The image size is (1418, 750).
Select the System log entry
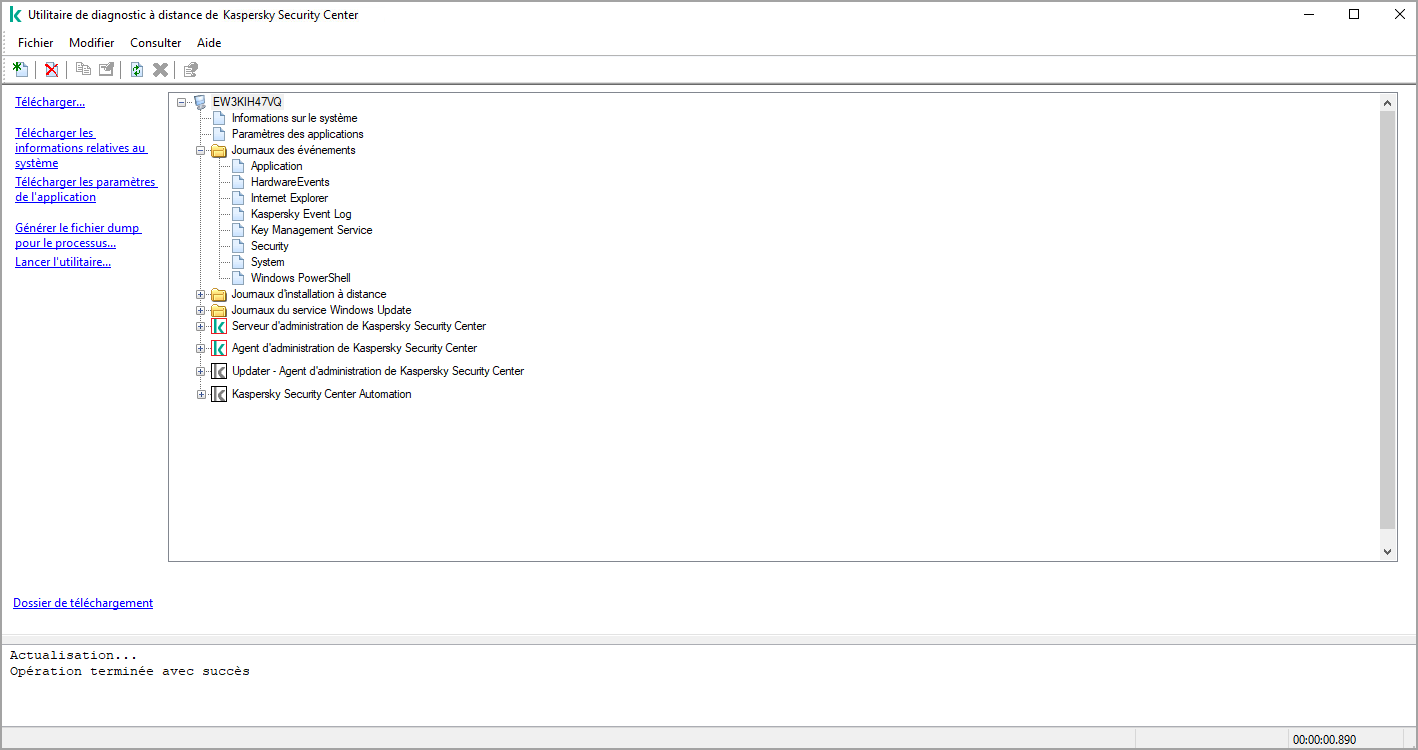pos(268,262)
